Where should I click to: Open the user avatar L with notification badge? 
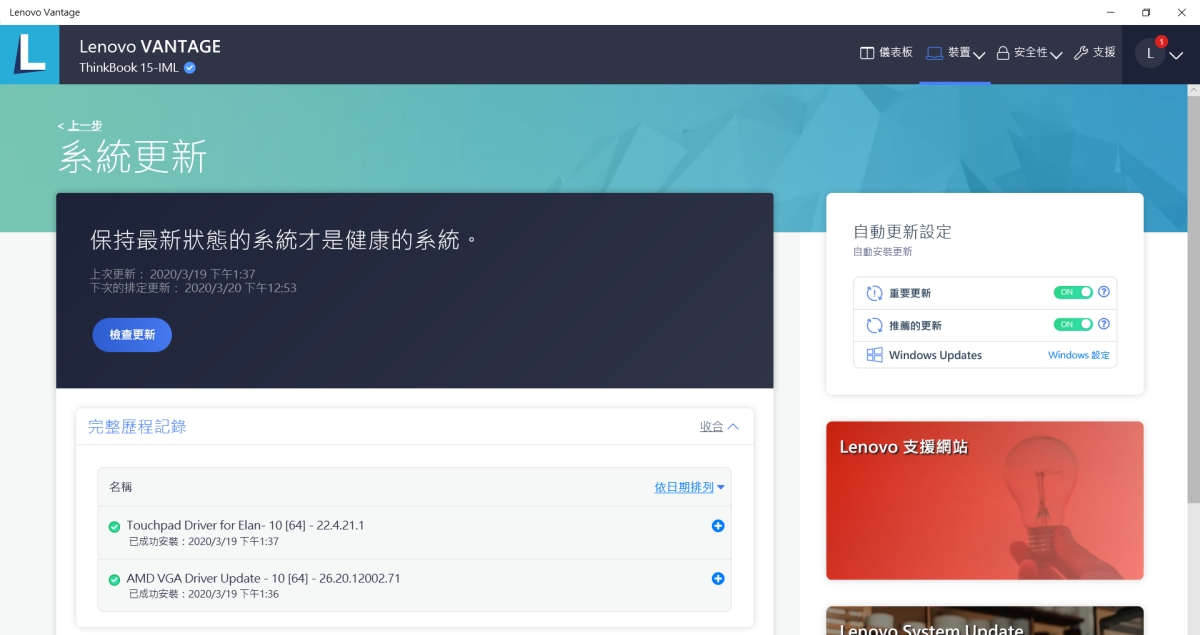pyautogui.click(x=1150, y=54)
